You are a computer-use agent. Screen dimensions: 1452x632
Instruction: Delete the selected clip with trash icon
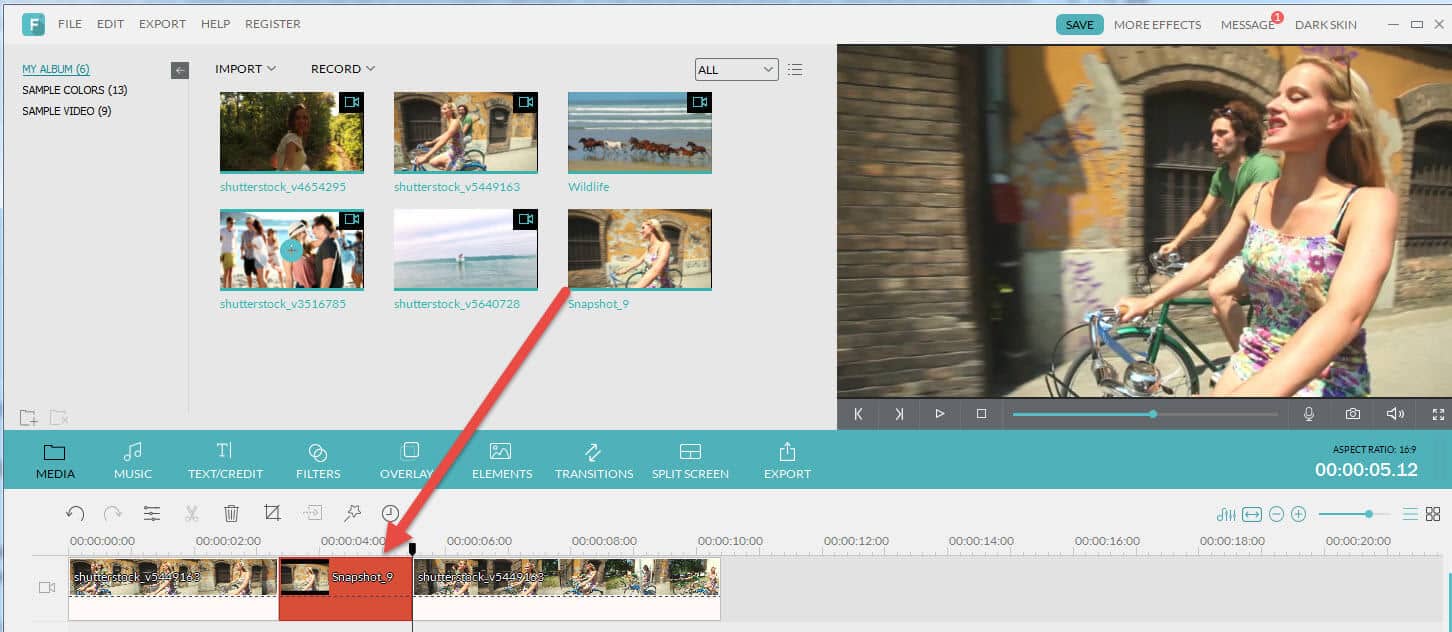click(231, 513)
